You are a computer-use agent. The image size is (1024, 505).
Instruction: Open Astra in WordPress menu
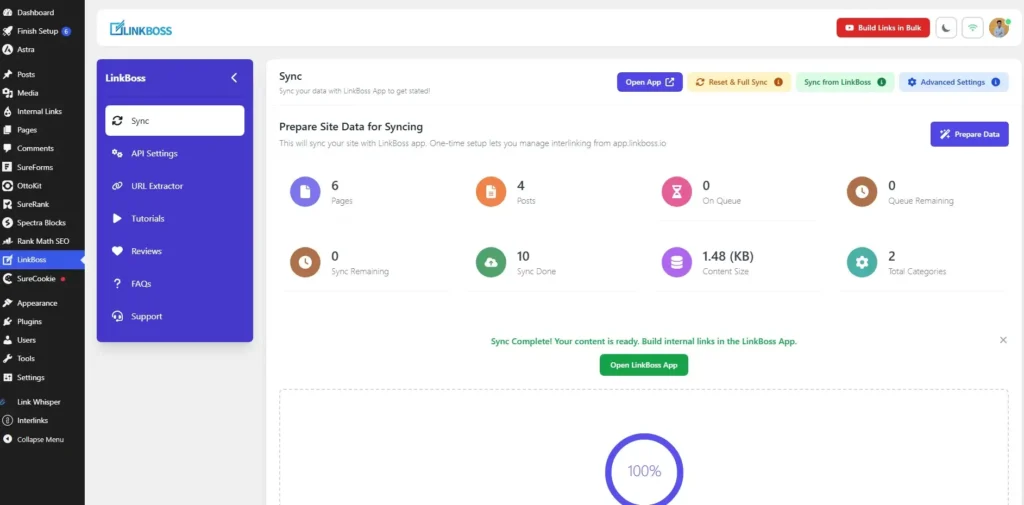coord(42,50)
